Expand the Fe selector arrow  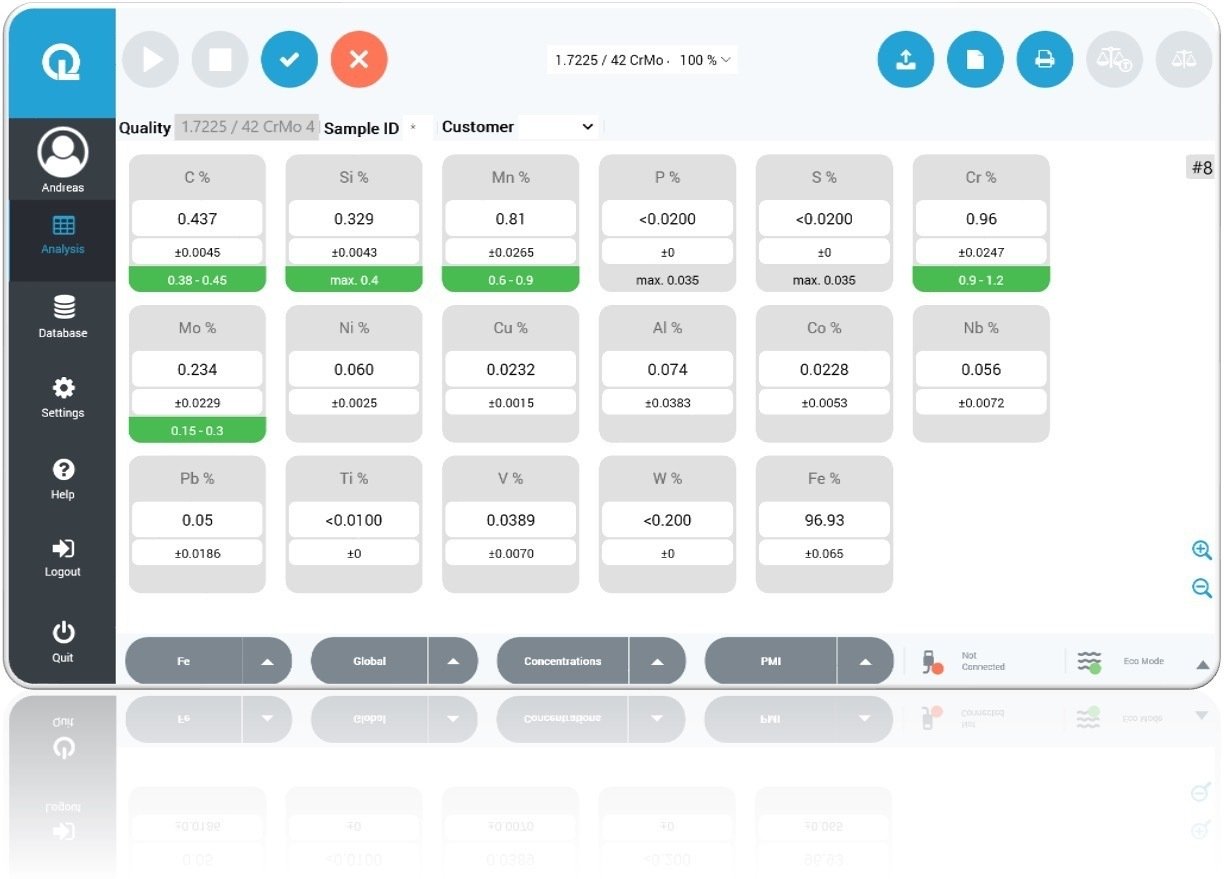tap(267, 661)
